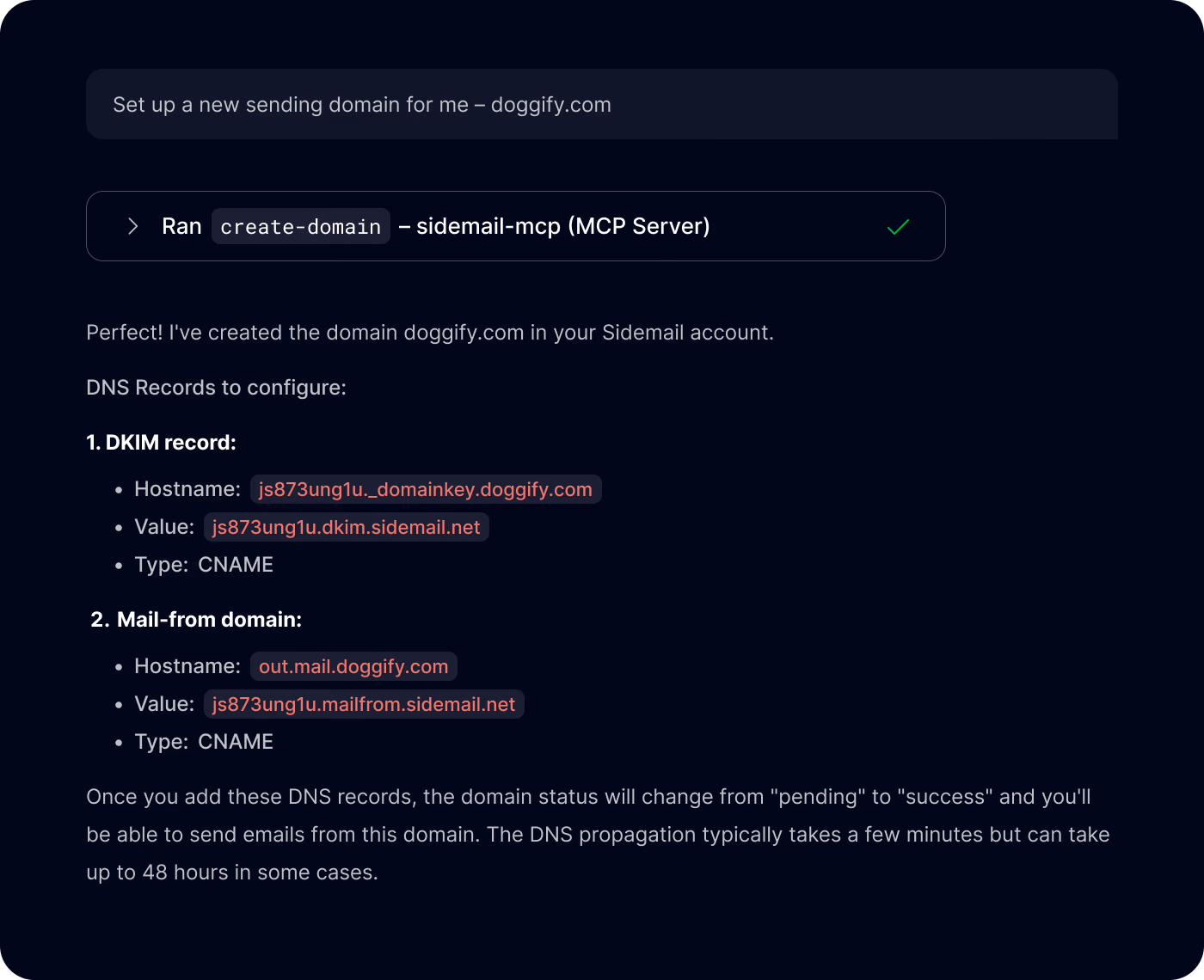Image resolution: width=1204 pixels, height=980 pixels.
Task: Click the js873ung1u.mailfrom.sidemail.net value chip
Action: [364, 704]
